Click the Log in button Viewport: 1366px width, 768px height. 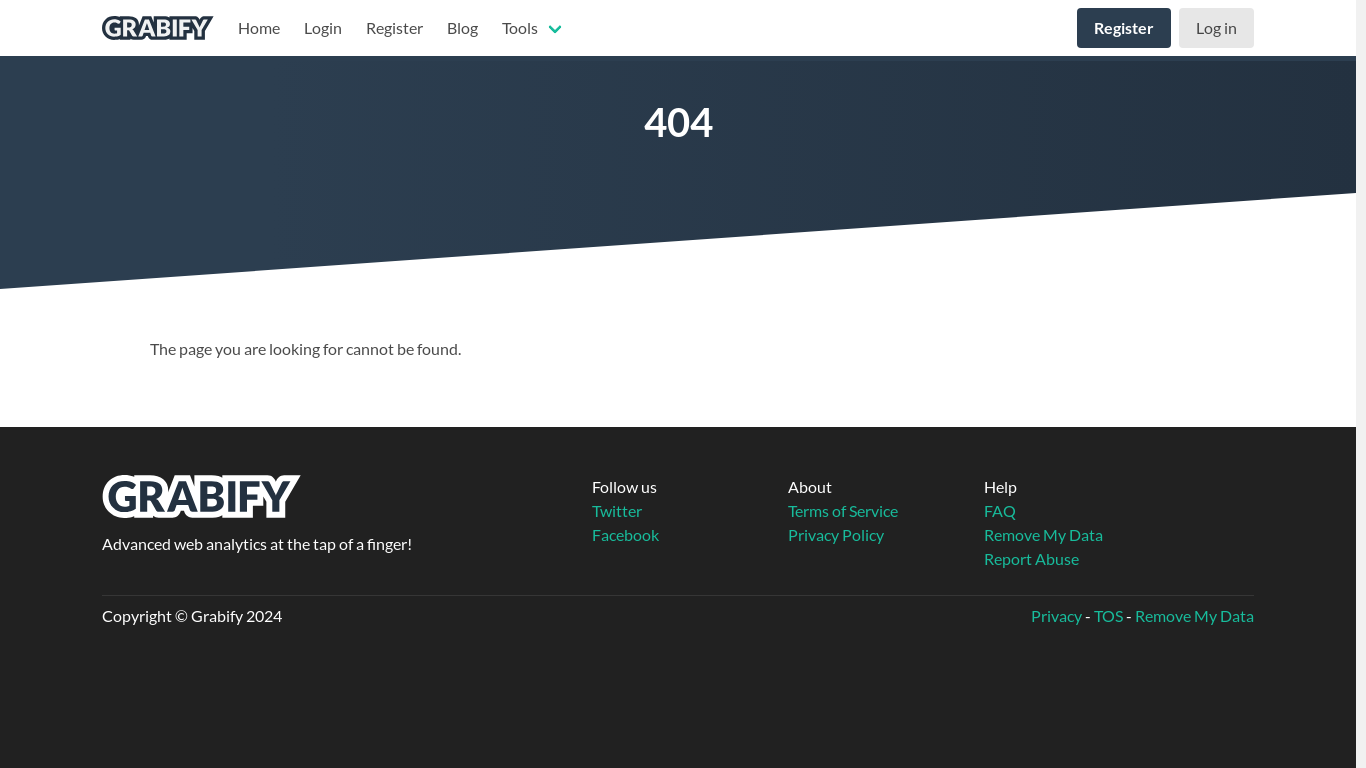[1216, 28]
